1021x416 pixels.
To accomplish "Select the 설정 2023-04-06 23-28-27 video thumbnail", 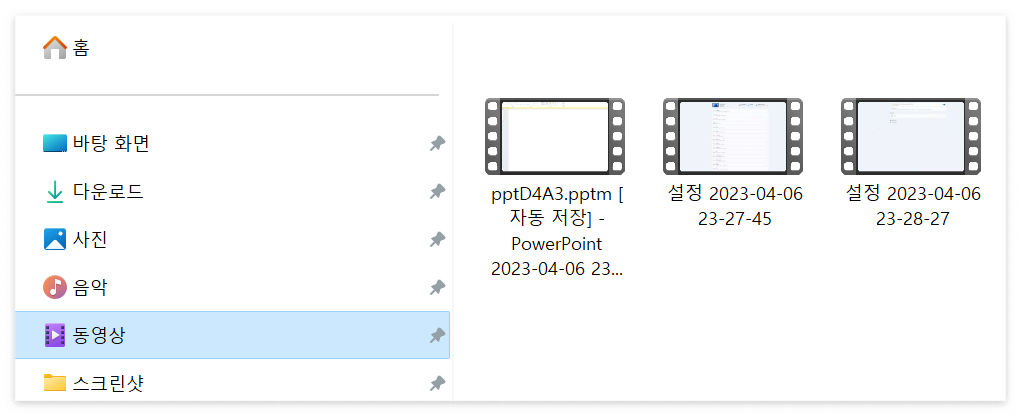I will point(911,137).
